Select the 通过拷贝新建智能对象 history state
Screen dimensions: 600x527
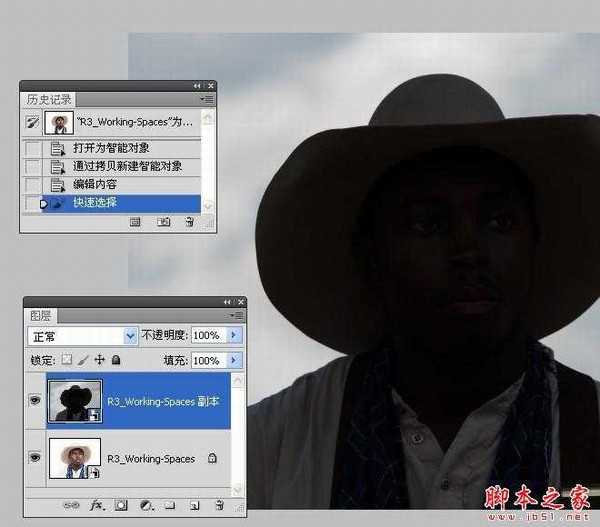point(111,166)
